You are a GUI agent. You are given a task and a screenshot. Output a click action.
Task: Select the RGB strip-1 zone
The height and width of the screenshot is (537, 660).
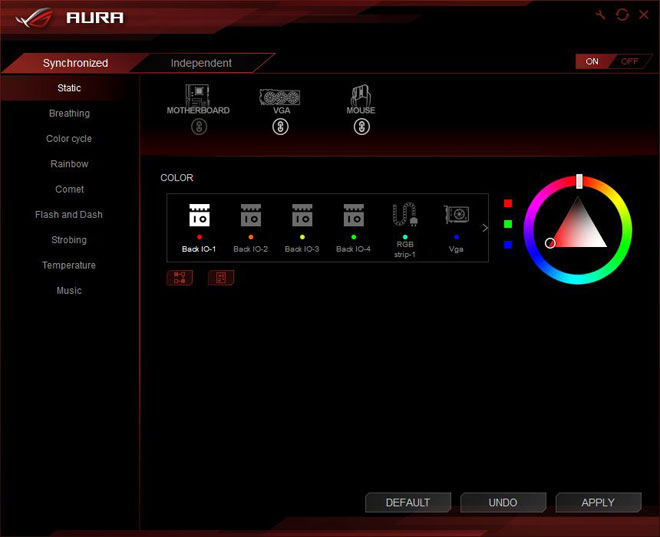(x=405, y=230)
